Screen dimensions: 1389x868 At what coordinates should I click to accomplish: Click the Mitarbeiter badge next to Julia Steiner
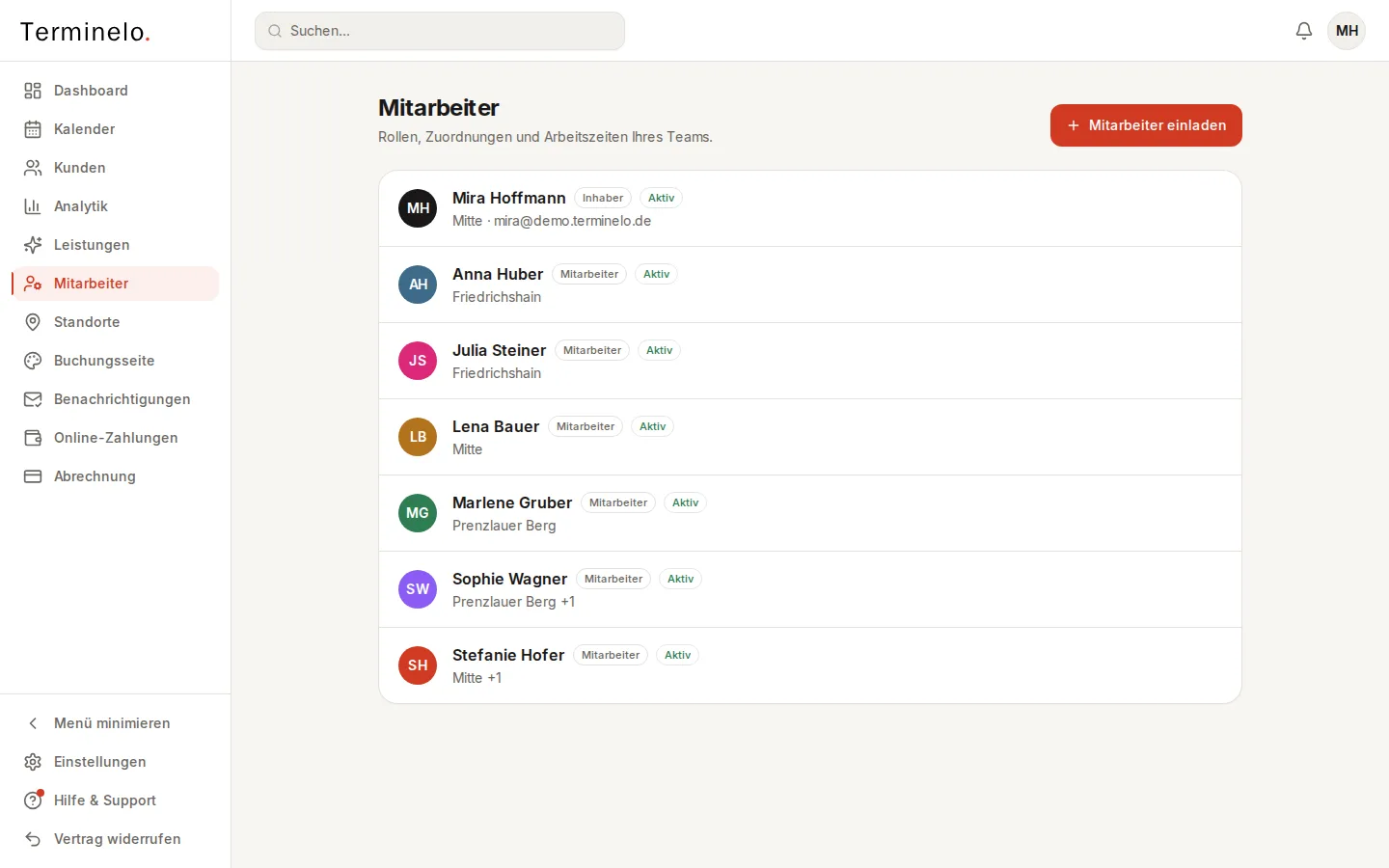point(592,350)
